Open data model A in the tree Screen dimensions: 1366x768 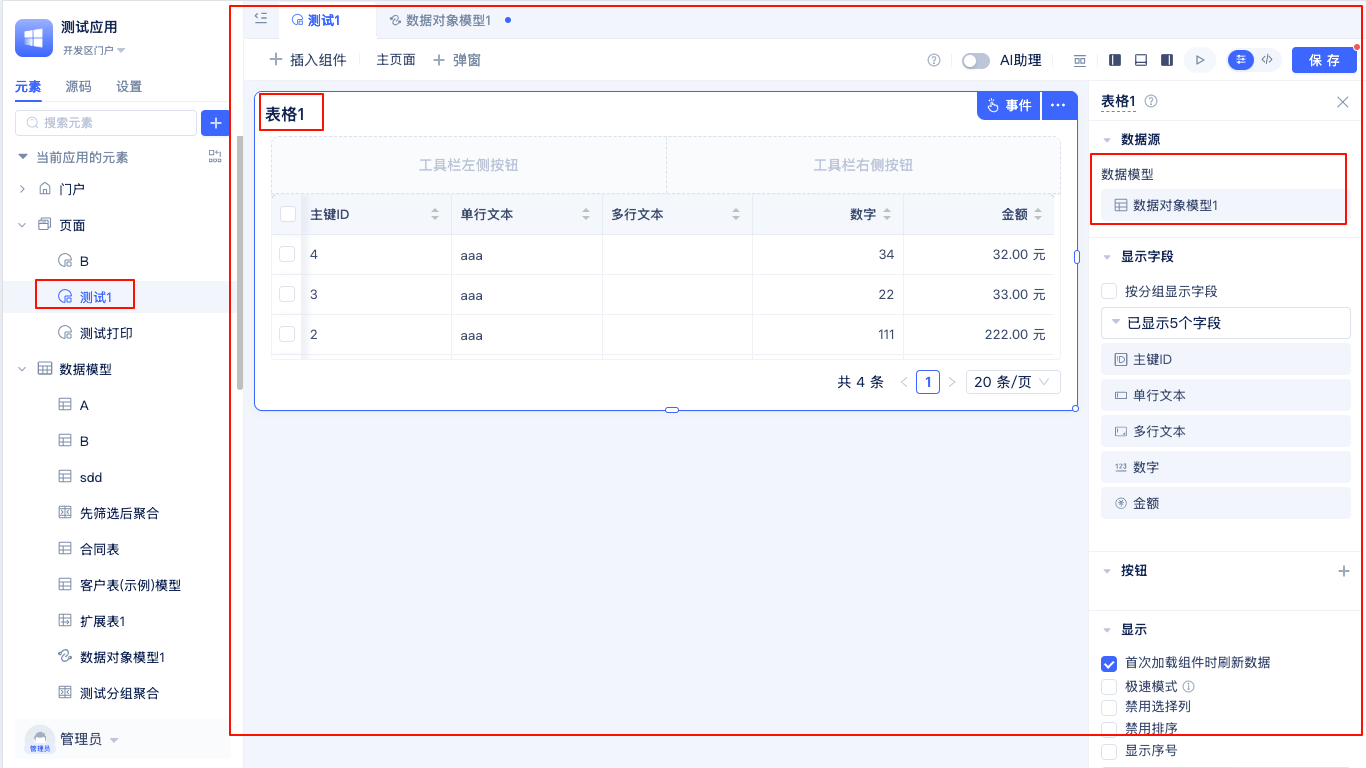point(85,405)
